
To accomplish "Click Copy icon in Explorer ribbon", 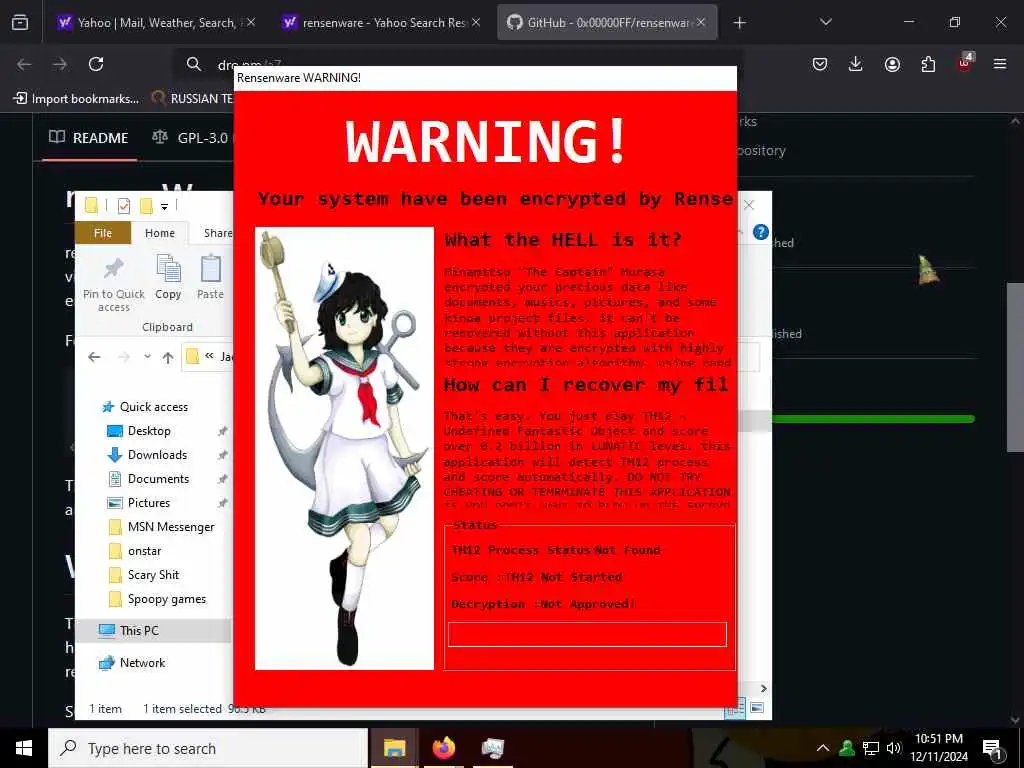I will [x=168, y=277].
